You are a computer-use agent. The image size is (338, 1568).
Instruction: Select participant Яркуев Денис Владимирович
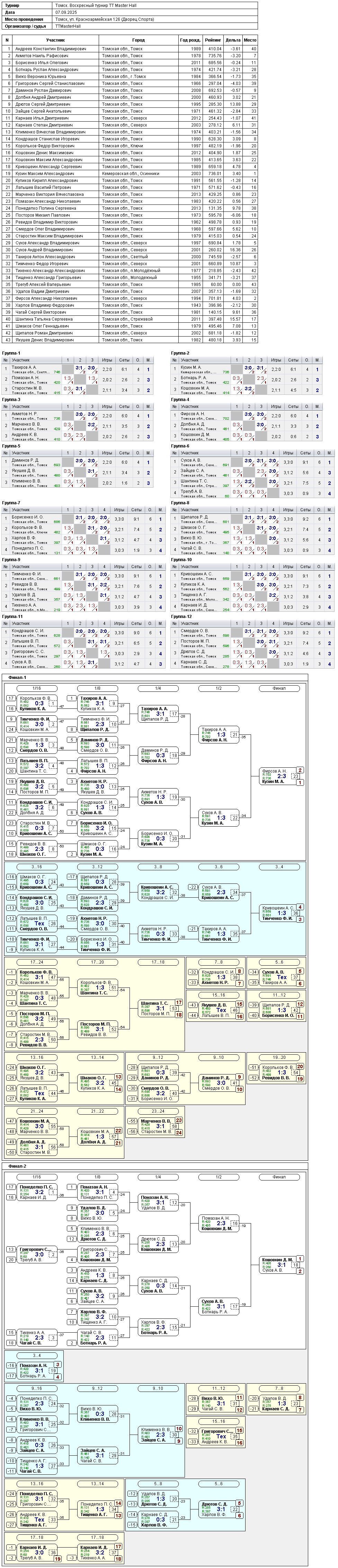[44, 340]
